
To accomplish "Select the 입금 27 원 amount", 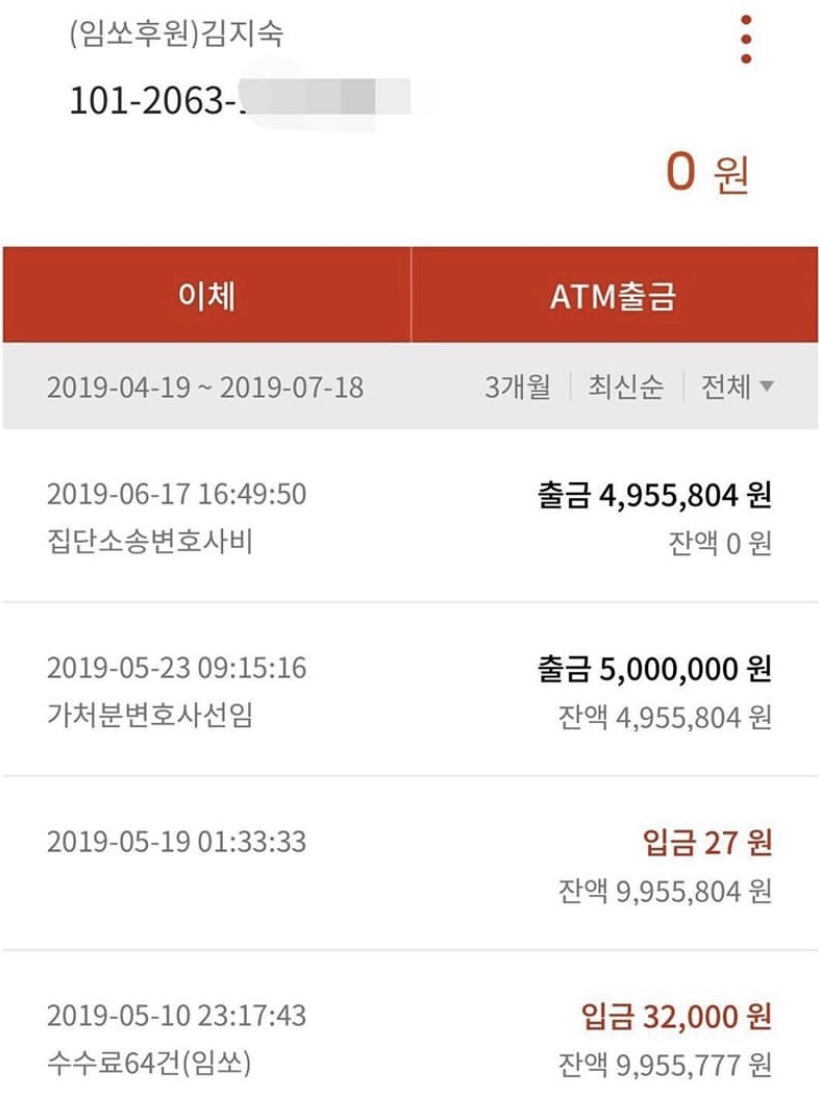I will [x=707, y=842].
